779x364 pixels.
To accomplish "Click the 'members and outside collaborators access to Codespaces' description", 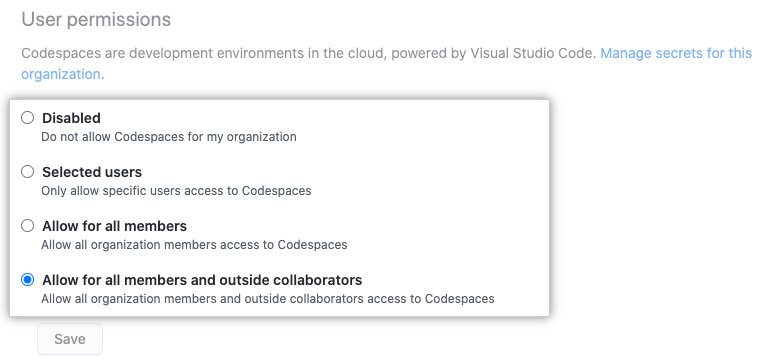I will (268, 299).
